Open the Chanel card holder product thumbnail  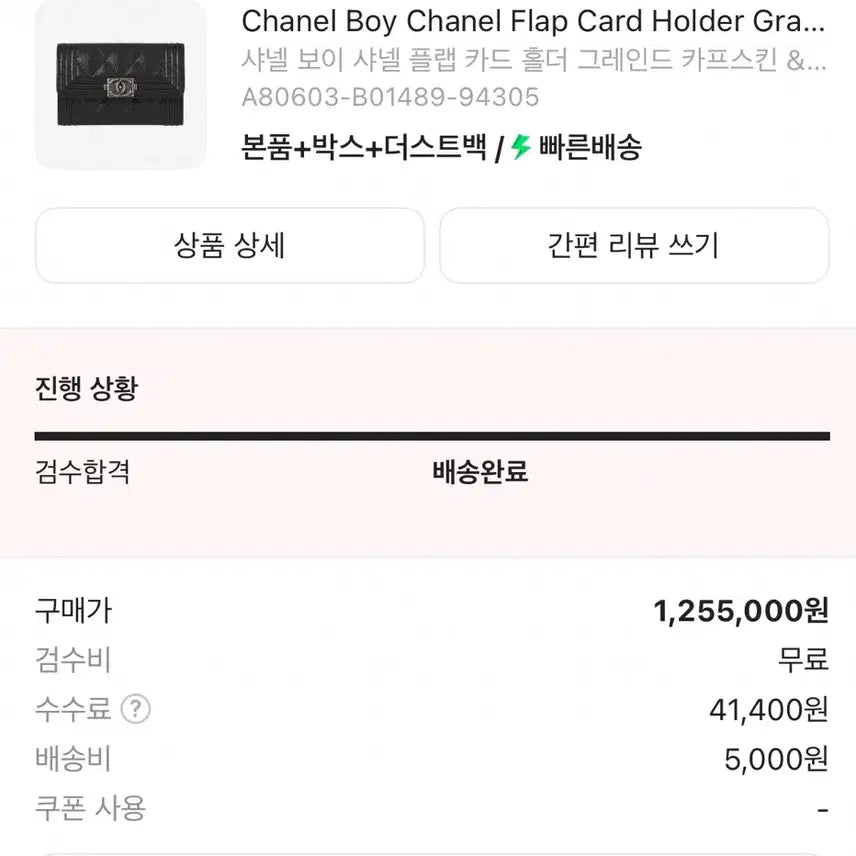point(121,83)
